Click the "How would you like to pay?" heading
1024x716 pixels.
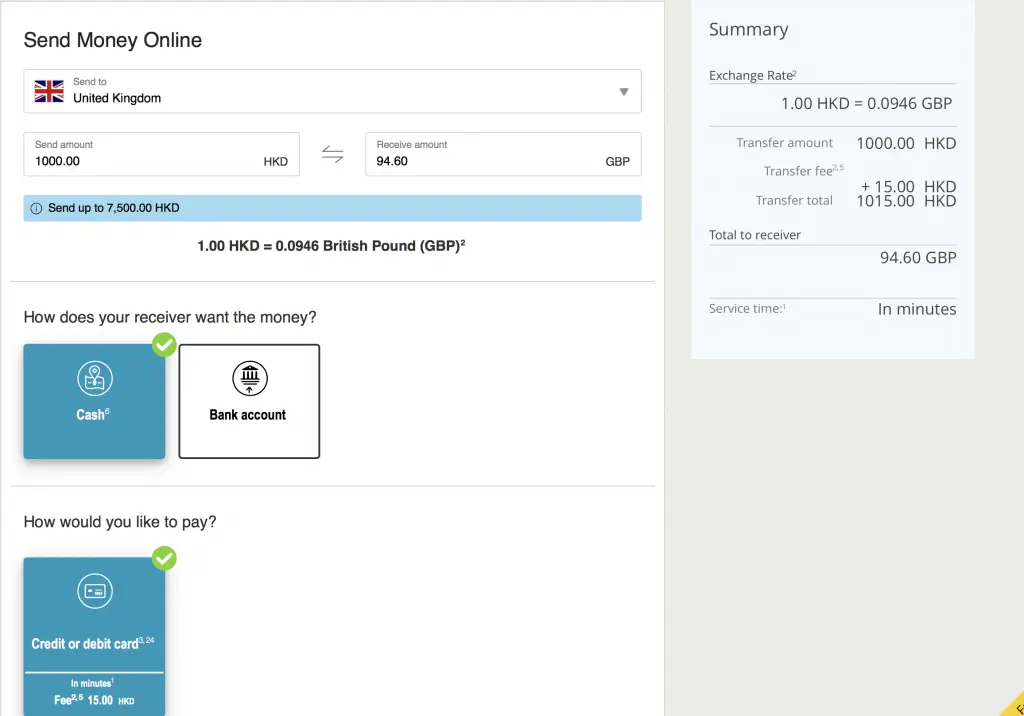click(x=120, y=522)
